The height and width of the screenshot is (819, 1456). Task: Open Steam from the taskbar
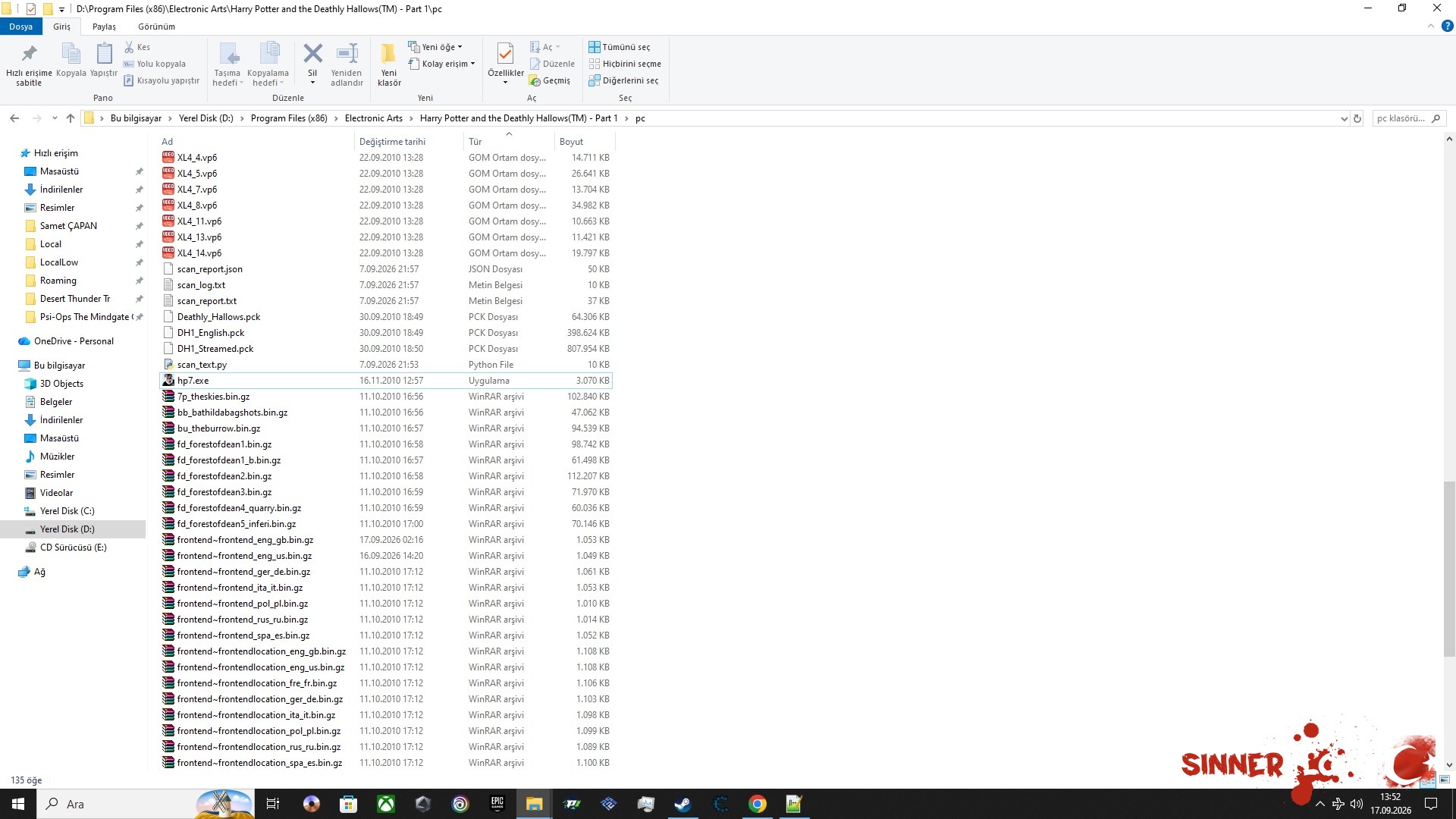(x=682, y=804)
